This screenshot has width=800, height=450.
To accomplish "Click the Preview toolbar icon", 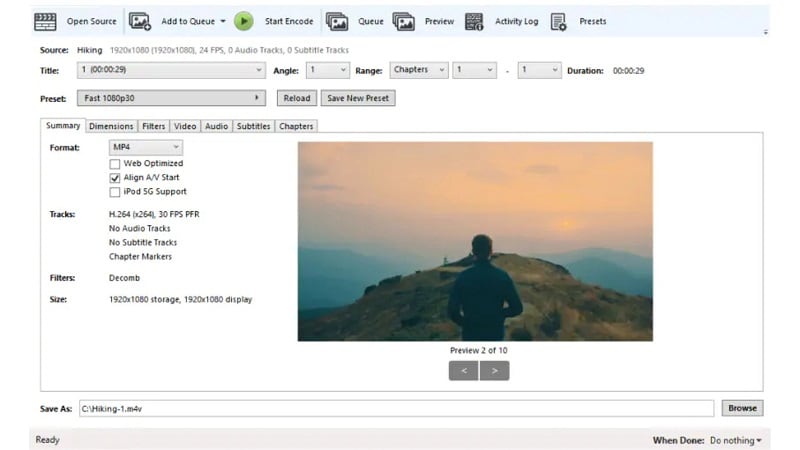I will pos(404,21).
